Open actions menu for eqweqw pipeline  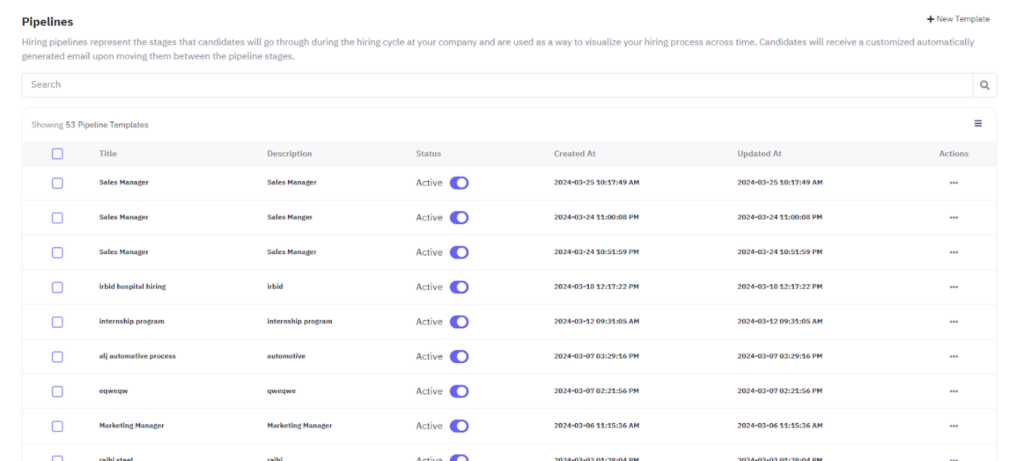point(953,391)
